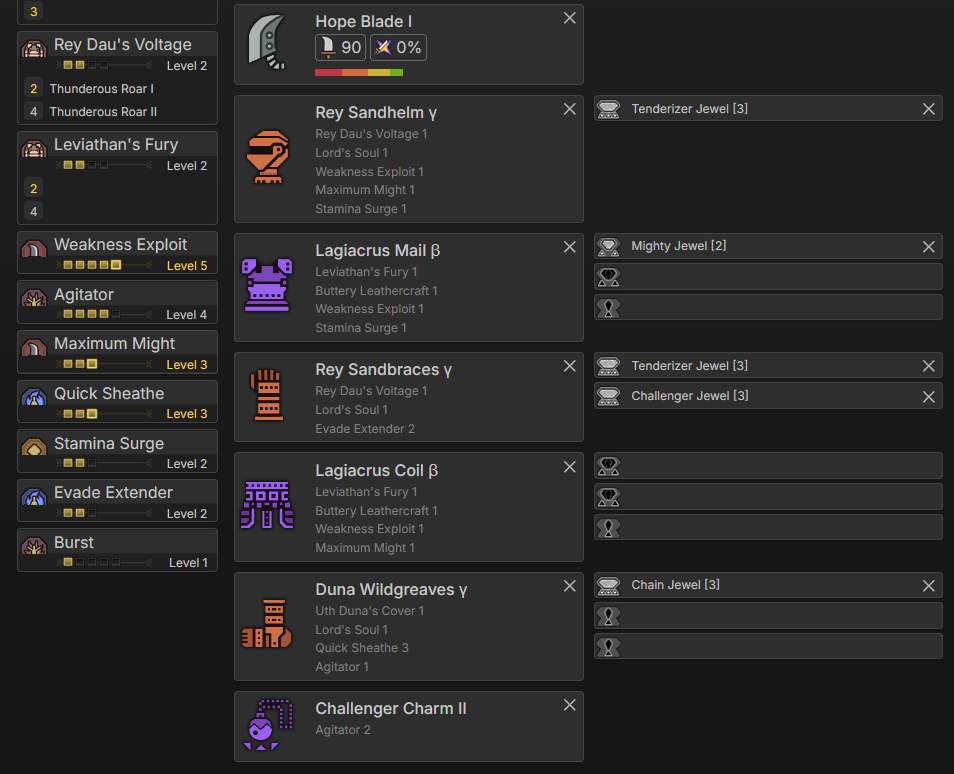Click the Rey Sandbraces γ arm icon
The image size is (954, 774).
[266, 396]
